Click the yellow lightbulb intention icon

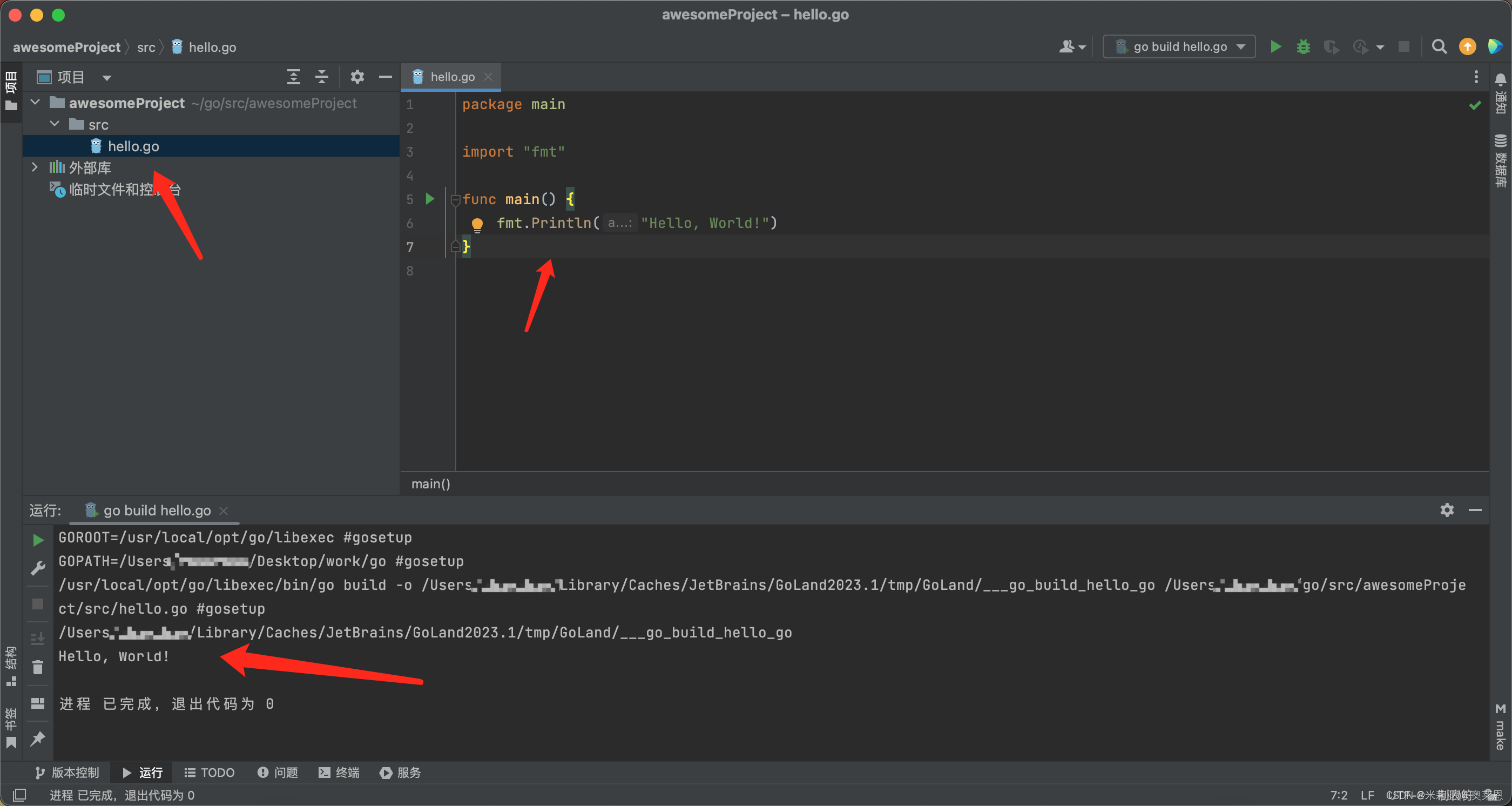[x=477, y=224]
